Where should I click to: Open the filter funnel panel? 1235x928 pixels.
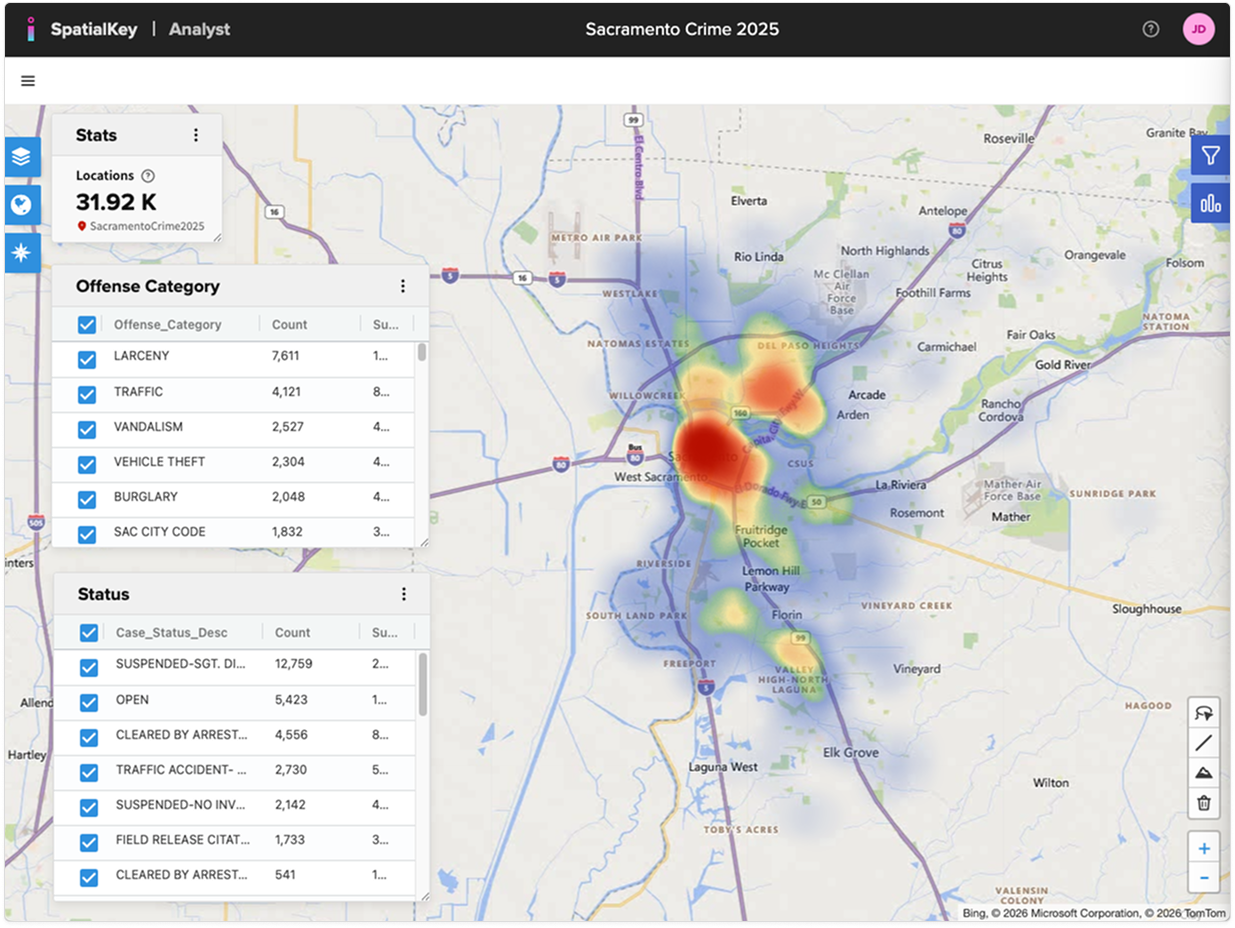tap(1211, 156)
